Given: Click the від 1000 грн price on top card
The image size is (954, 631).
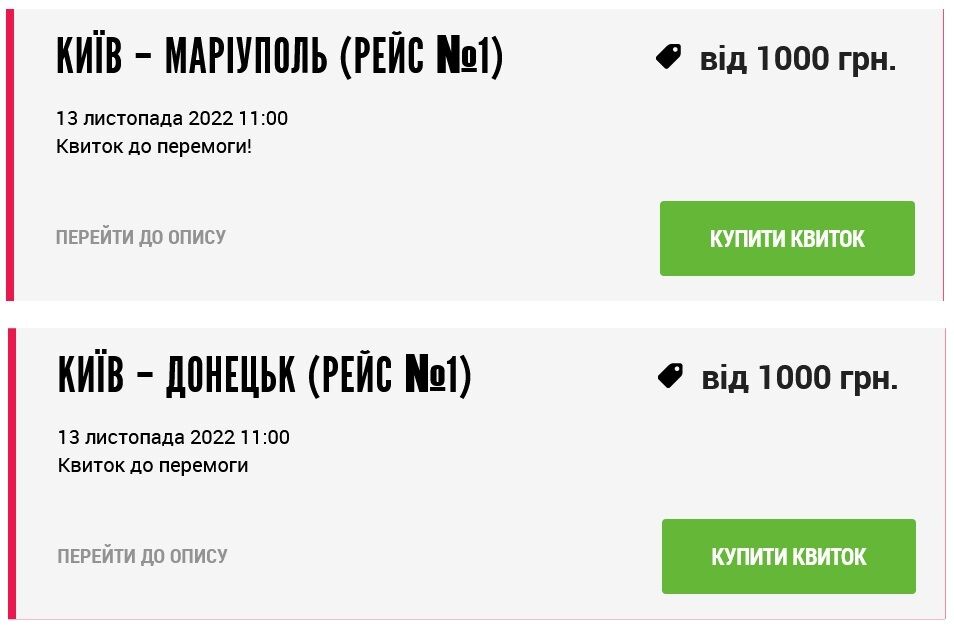Looking at the screenshot, I should pos(798,58).
